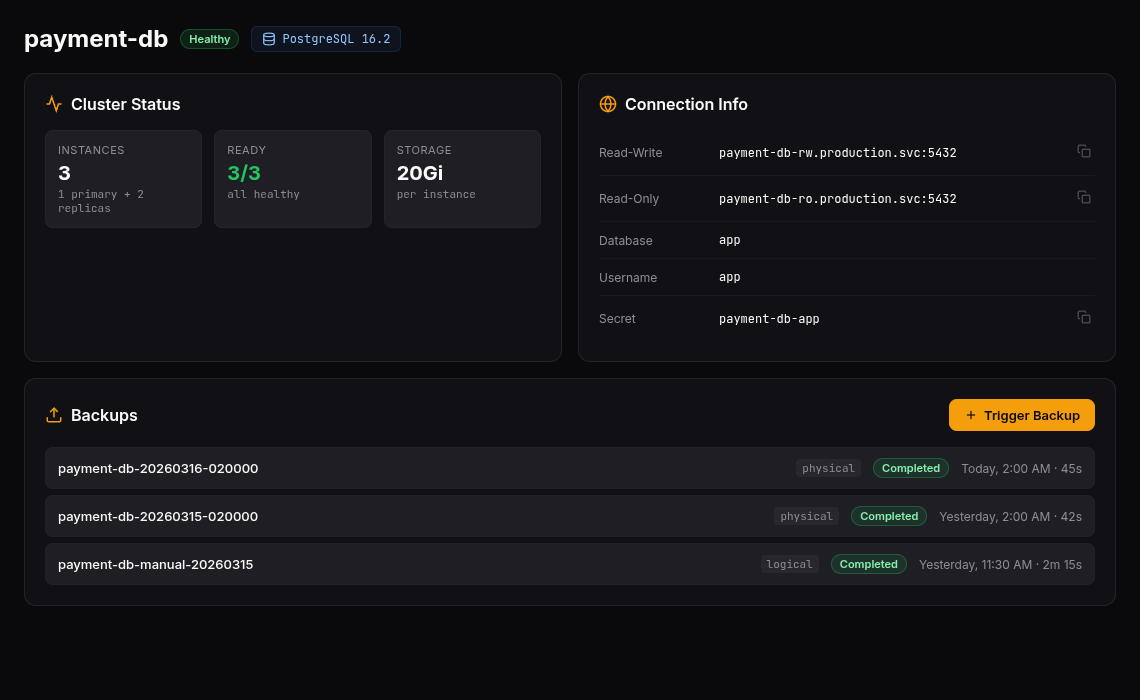The width and height of the screenshot is (1140, 700).
Task: Click the Read-Only label
Action: tap(629, 198)
